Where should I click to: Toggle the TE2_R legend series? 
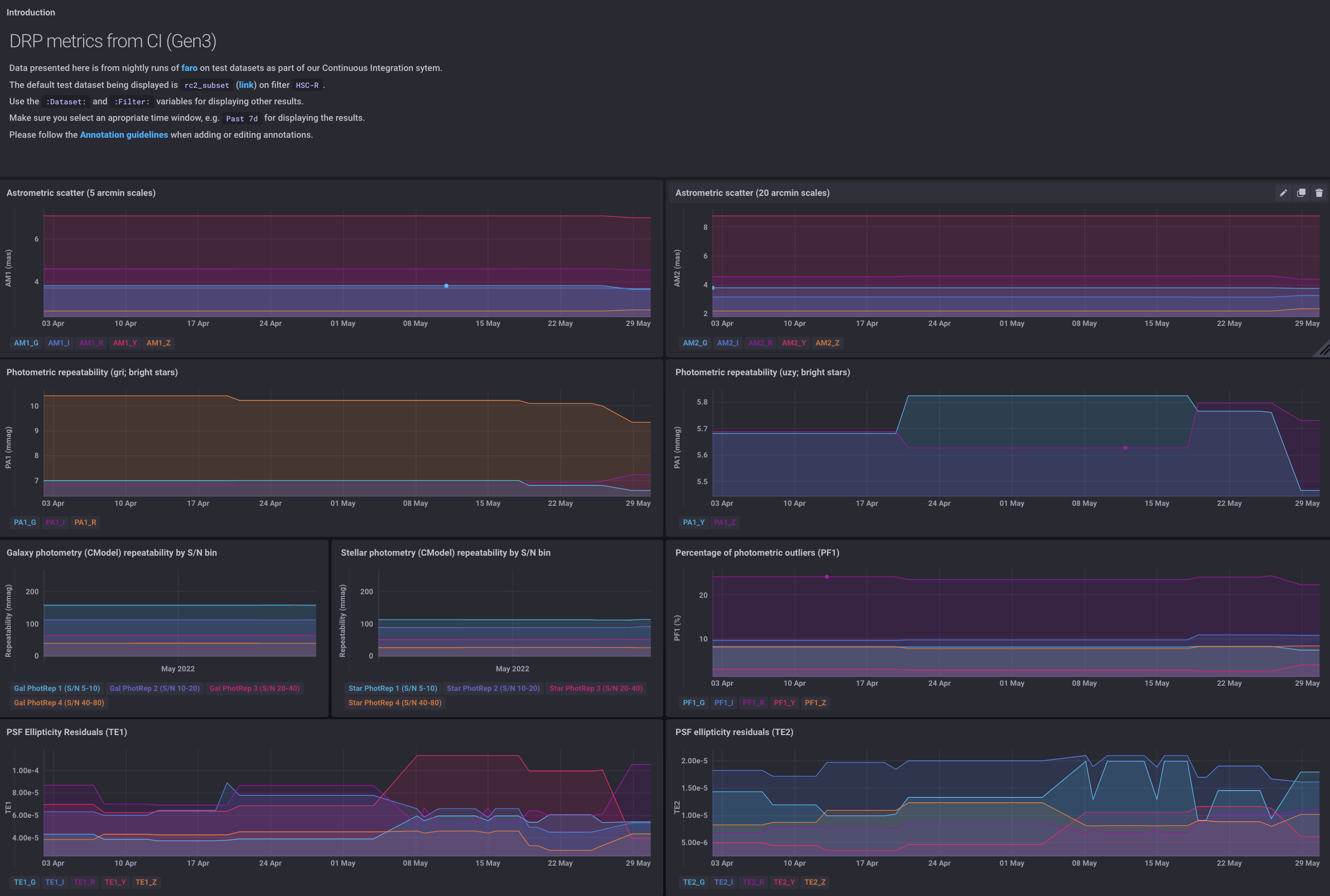754,882
